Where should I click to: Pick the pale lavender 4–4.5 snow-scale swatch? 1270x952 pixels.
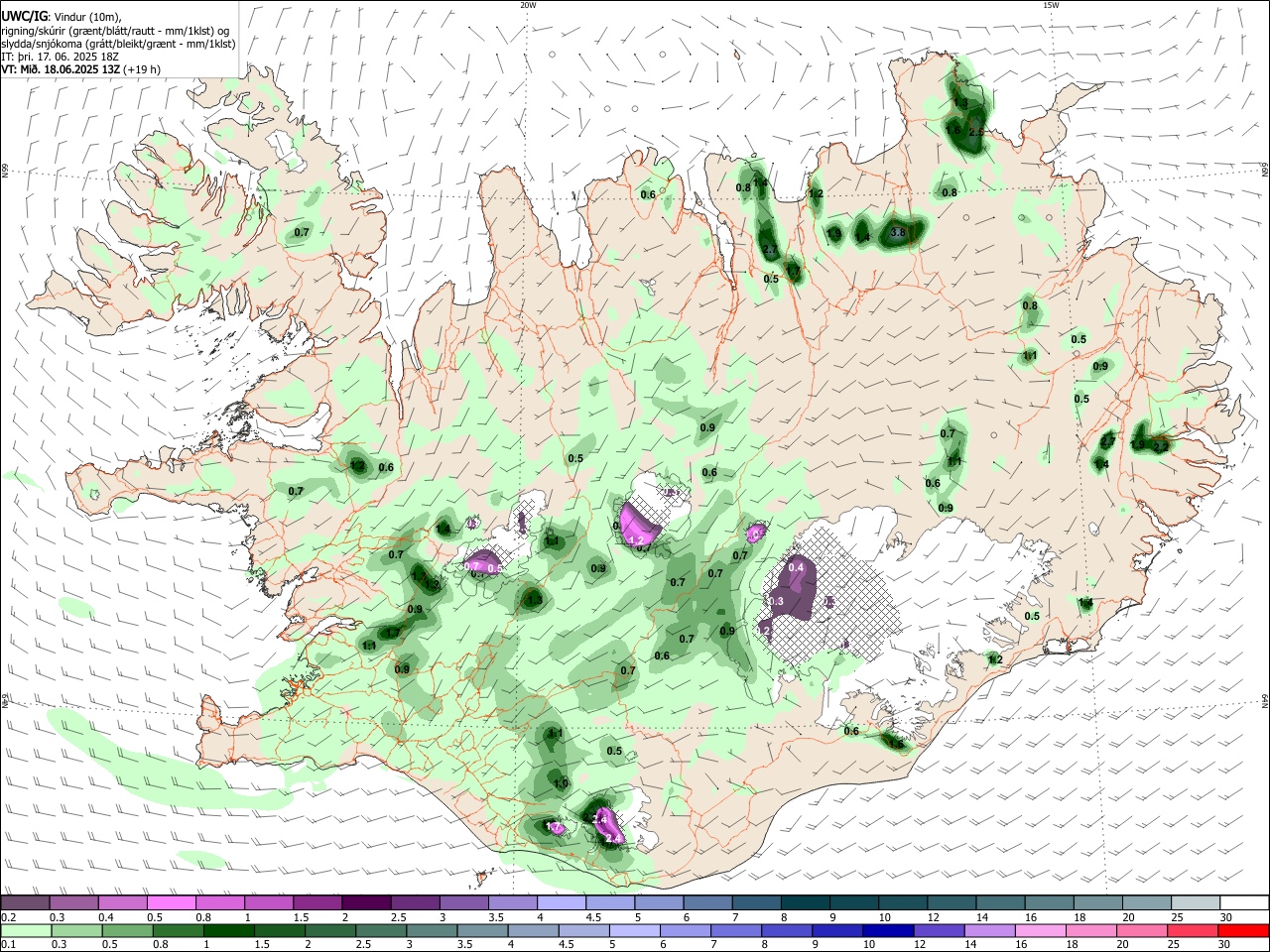(x=560, y=902)
